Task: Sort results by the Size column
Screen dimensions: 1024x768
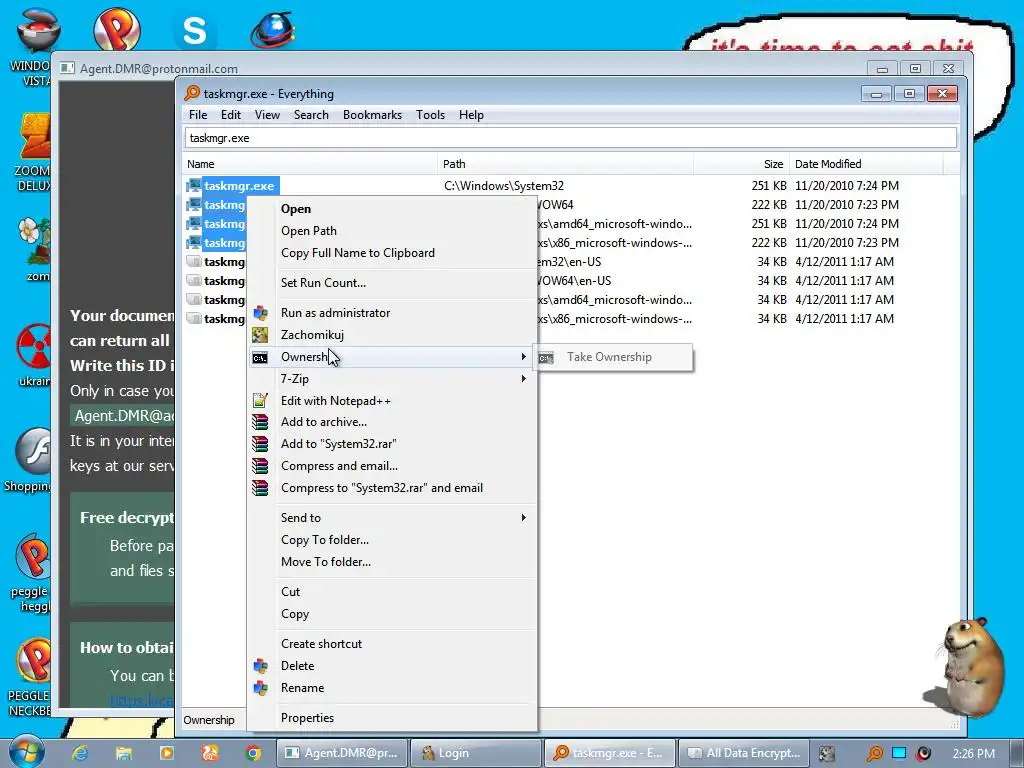Action: (x=741, y=164)
